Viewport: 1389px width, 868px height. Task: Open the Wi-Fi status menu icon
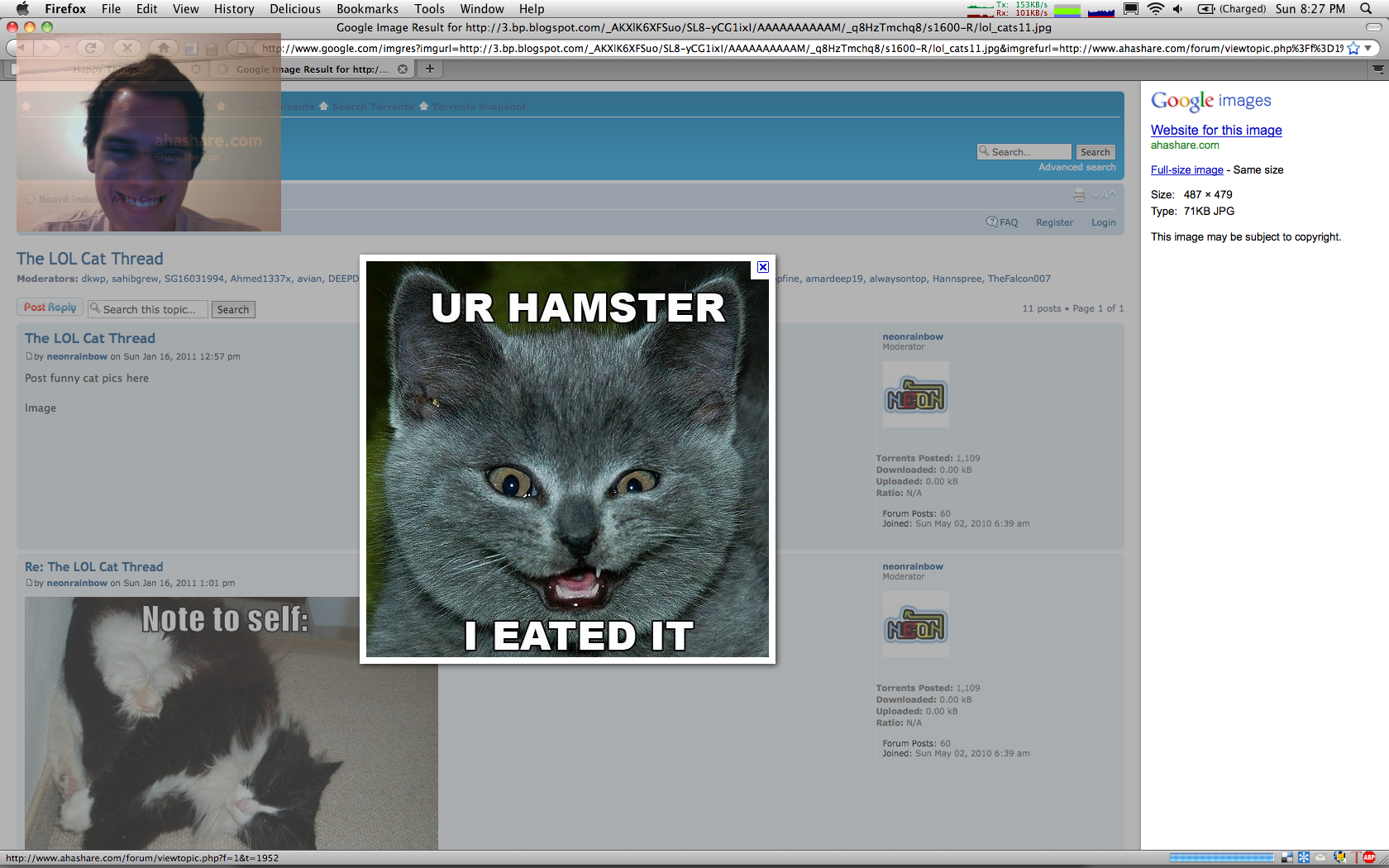[x=1155, y=9]
